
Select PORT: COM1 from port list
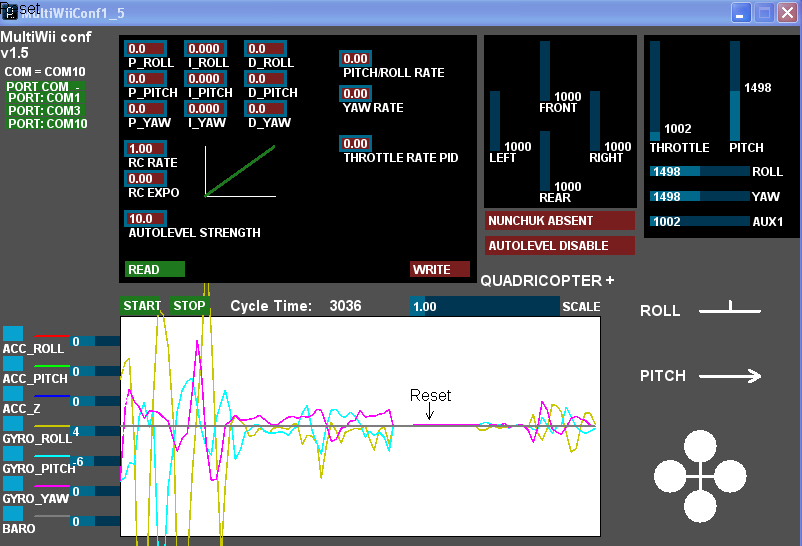tap(45, 98)
